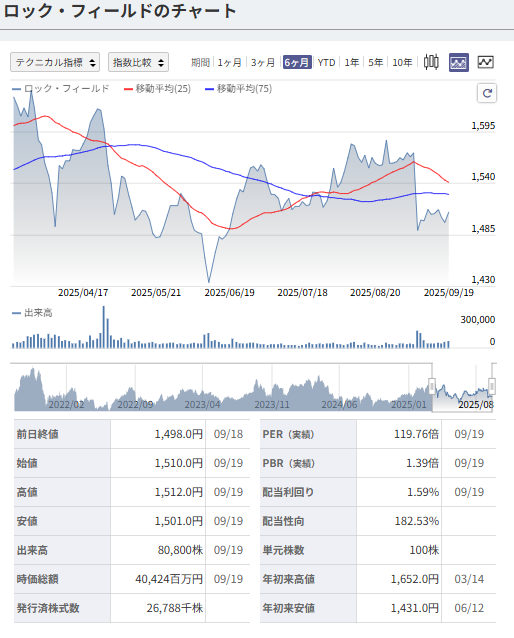Select the 5年 period tab
This screenshot has width=514, height=638.
pos(376,63)
